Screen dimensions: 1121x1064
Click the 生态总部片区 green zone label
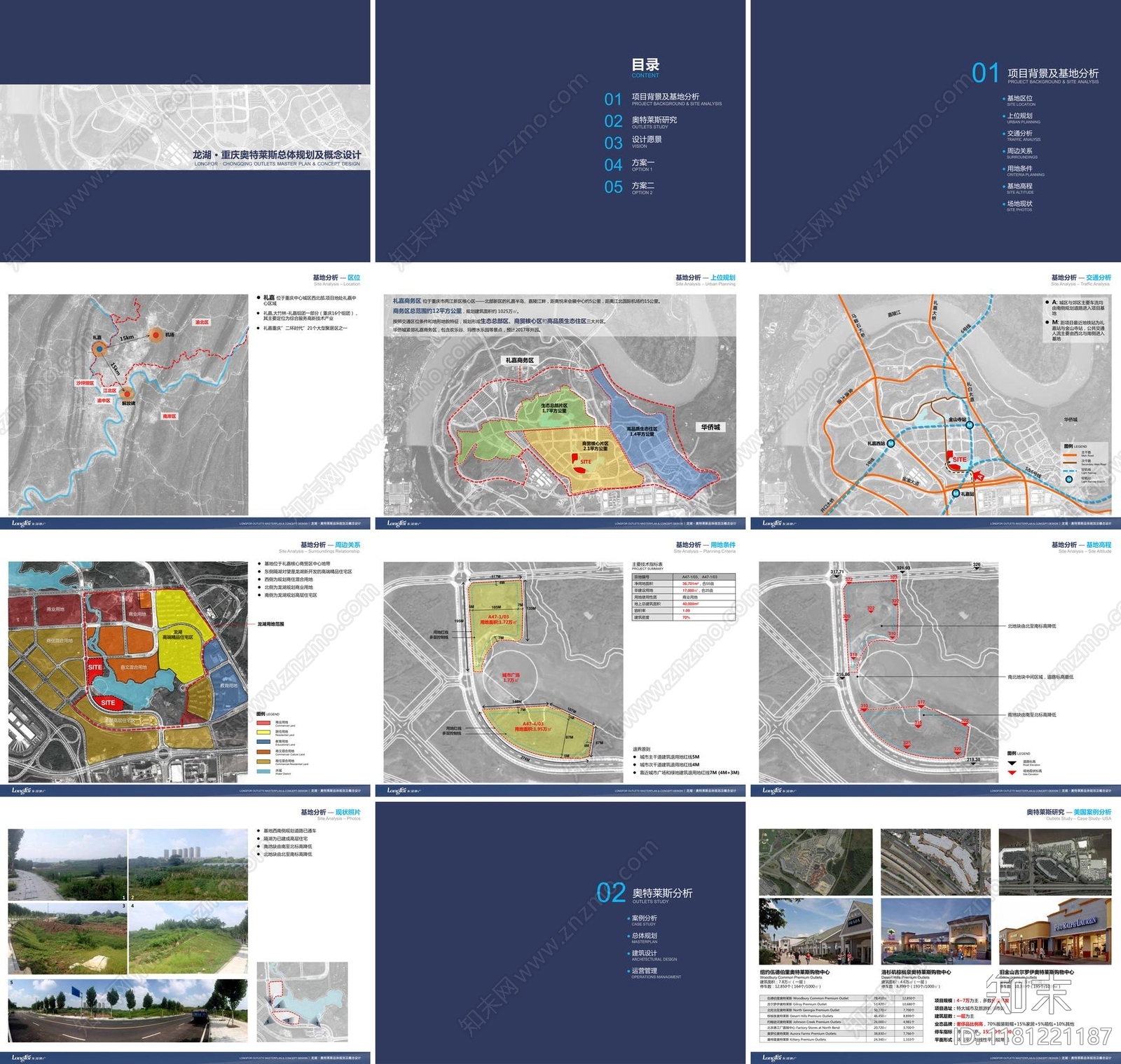pyautogui.click(x=554, y=408)
